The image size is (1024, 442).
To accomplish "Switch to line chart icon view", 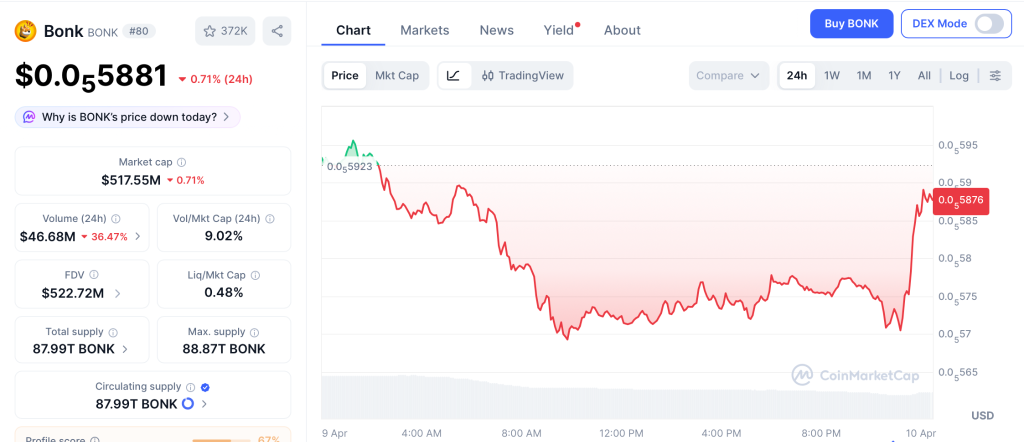I will pyautogui.click(x=453, y=75).
